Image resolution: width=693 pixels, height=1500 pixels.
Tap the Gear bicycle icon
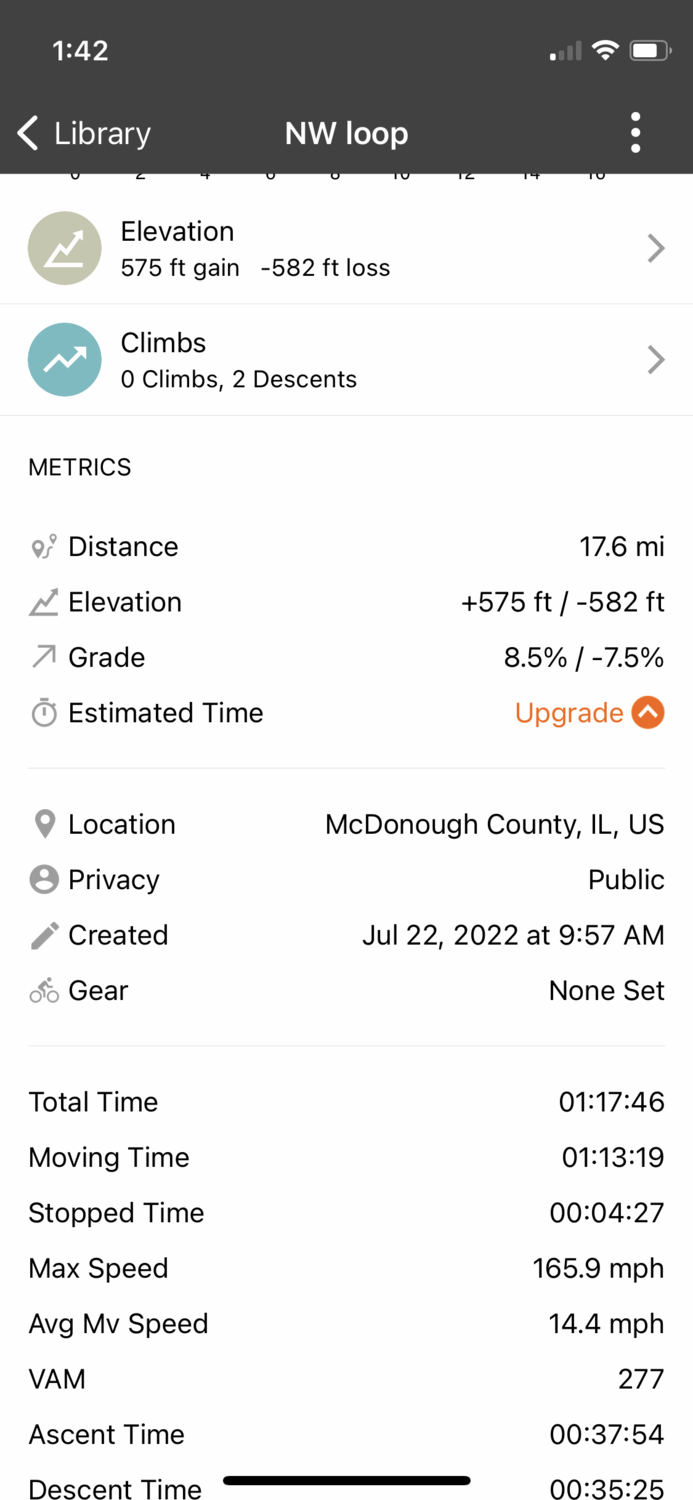[44, 991]
